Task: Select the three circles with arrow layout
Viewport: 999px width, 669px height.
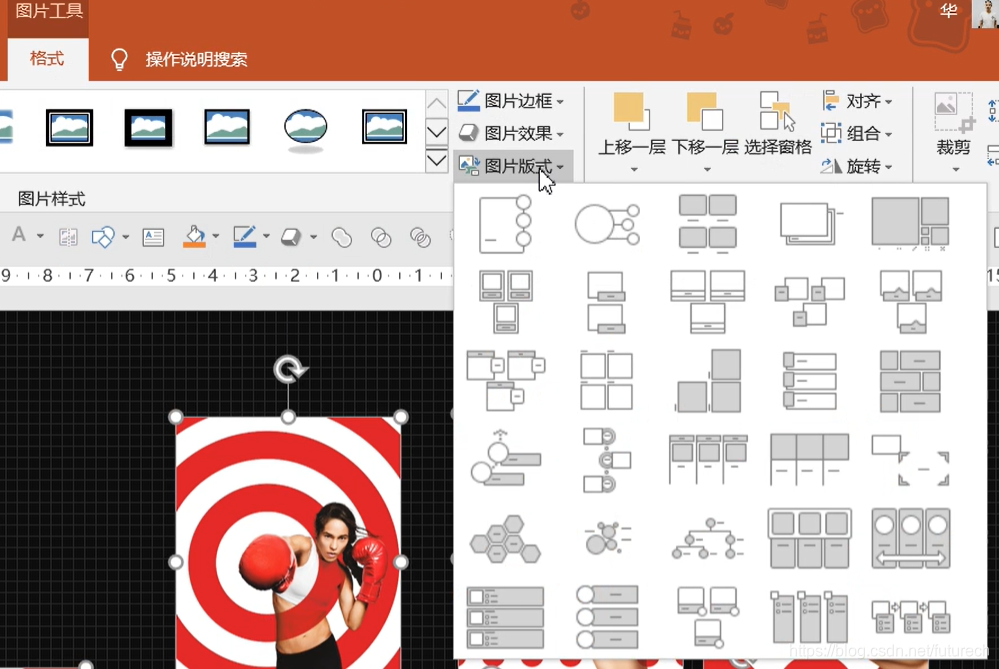Action: (910, 538)
